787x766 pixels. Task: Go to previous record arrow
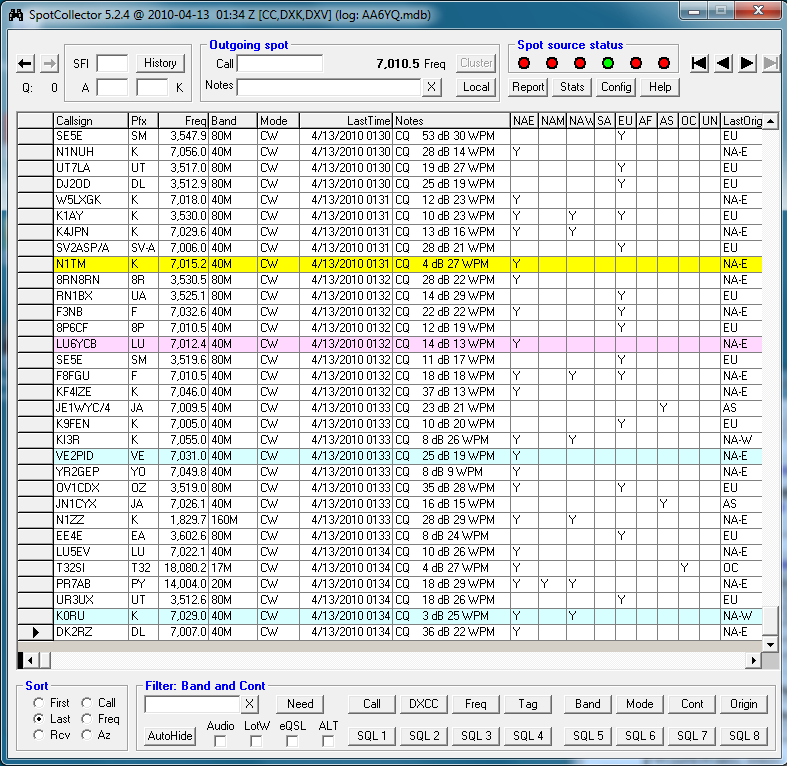723,63
